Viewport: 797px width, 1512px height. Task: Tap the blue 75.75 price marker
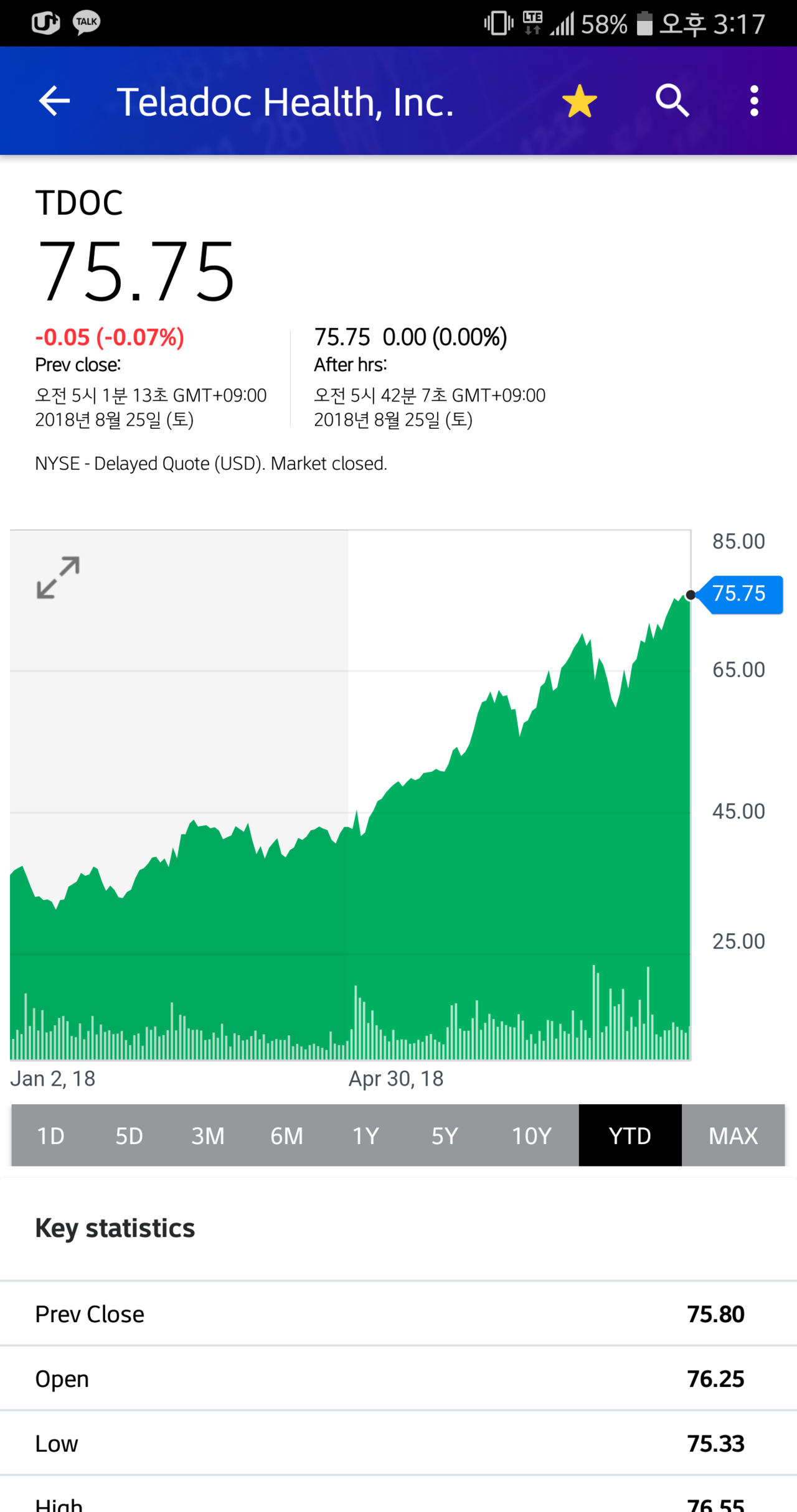pos(740,594)
